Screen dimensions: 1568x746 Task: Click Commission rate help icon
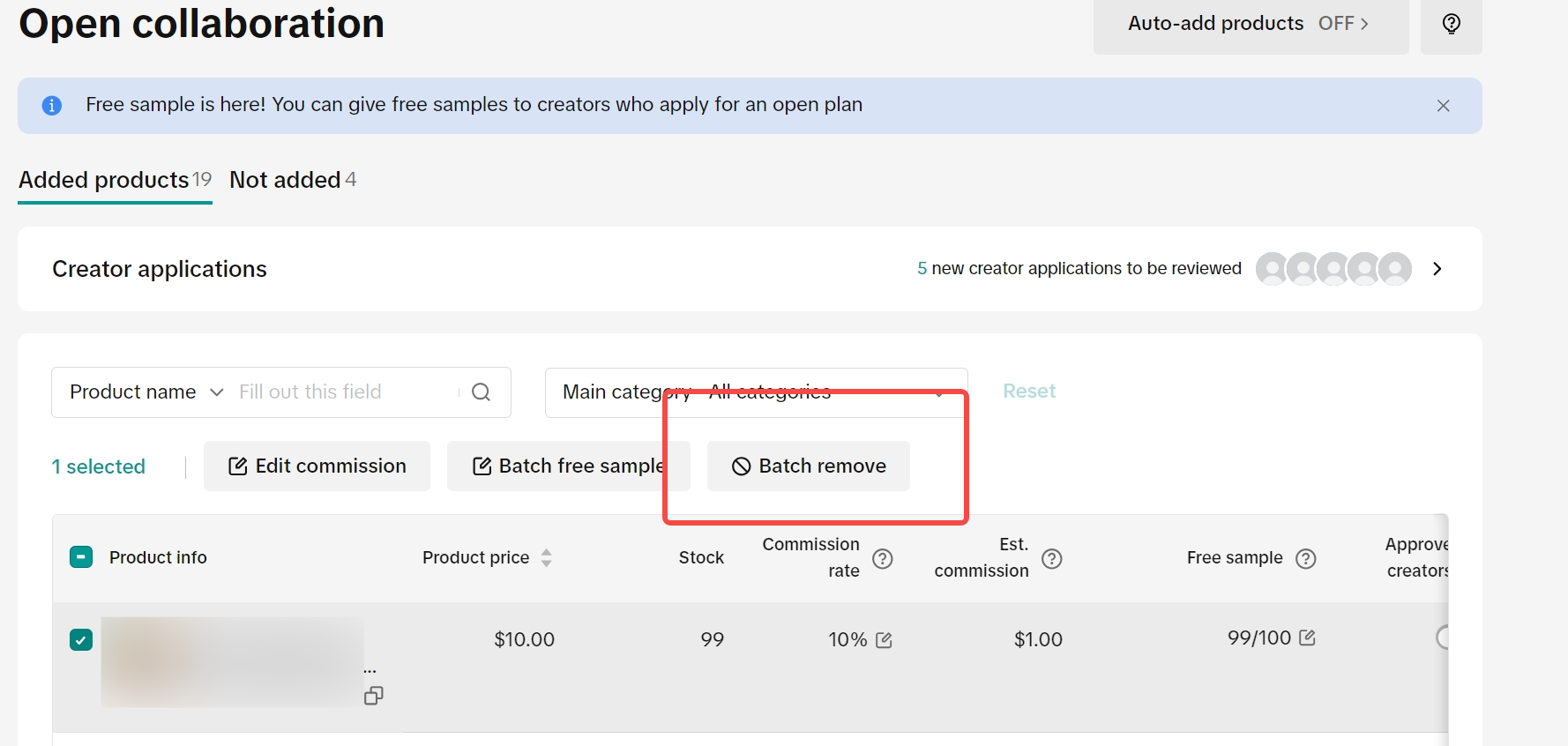click(x=882, y=558)
